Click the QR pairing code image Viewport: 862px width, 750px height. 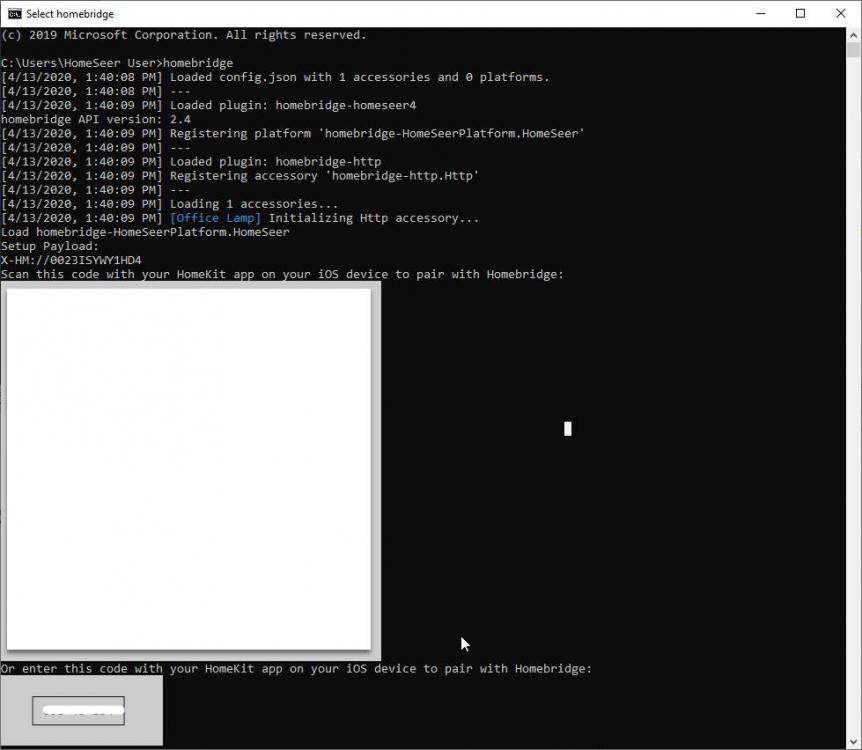point(190,470)
